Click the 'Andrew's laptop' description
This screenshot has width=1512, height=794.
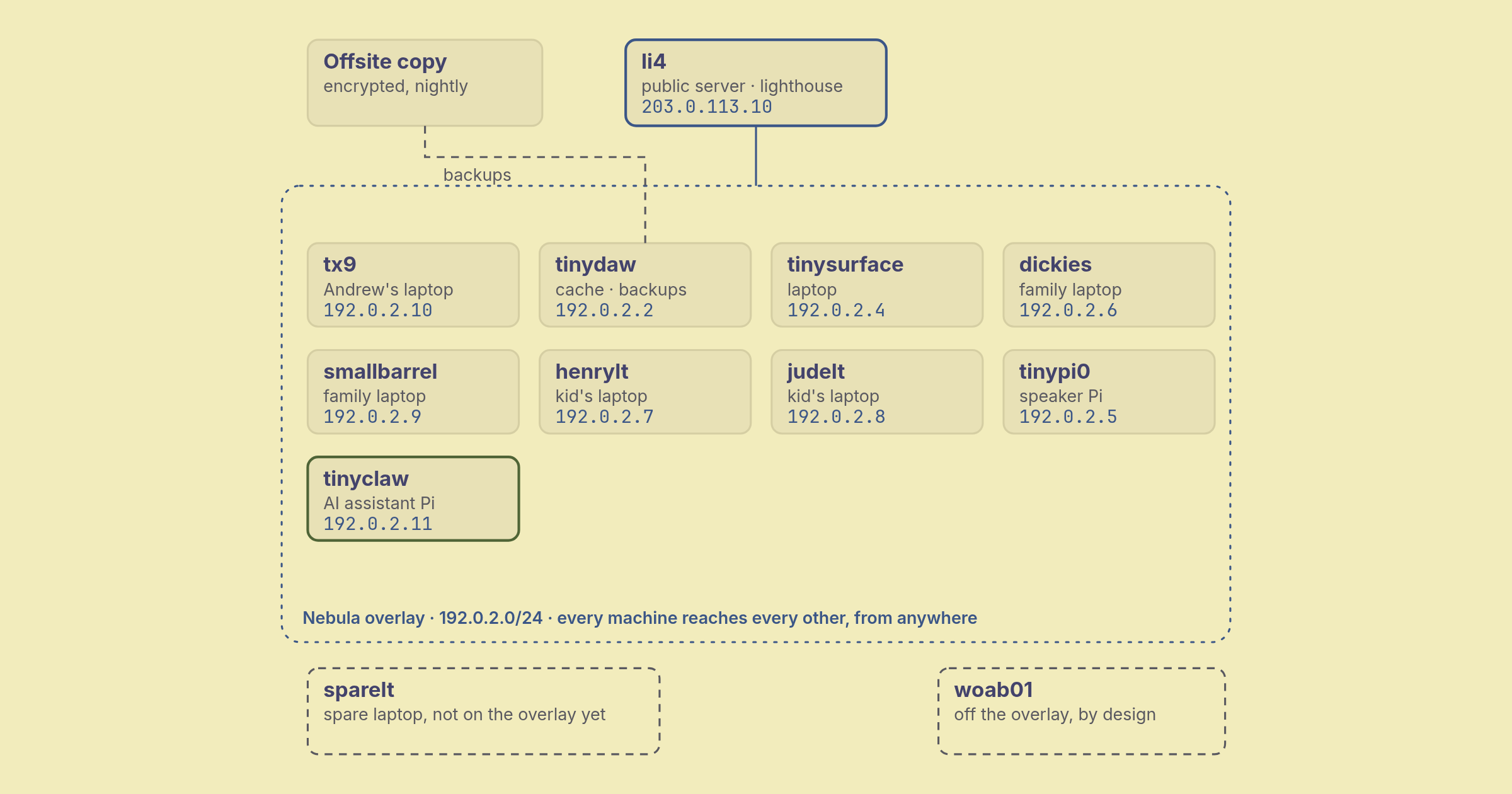coord(388,290)
